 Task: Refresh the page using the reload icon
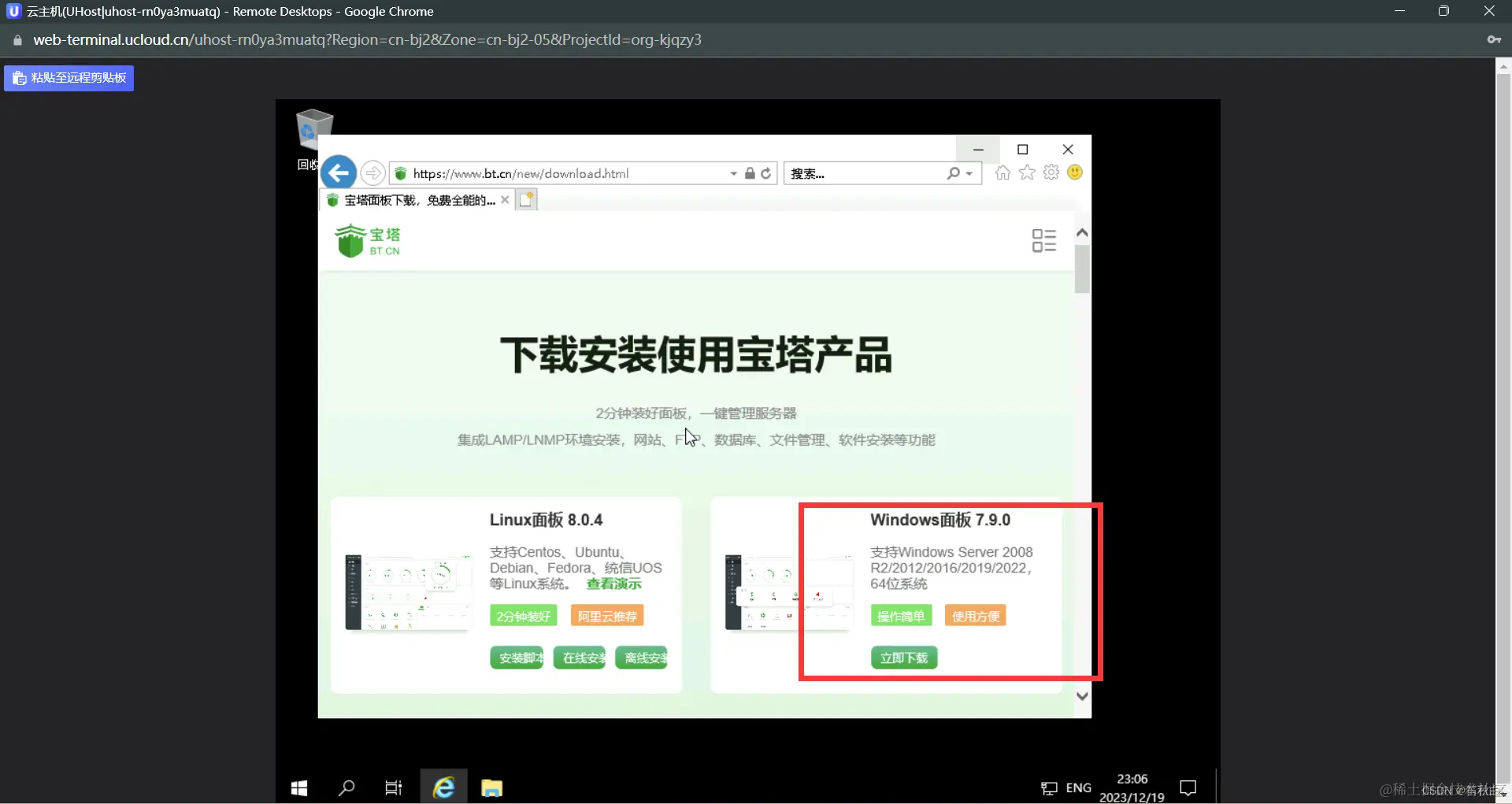[x=766, y=173]
